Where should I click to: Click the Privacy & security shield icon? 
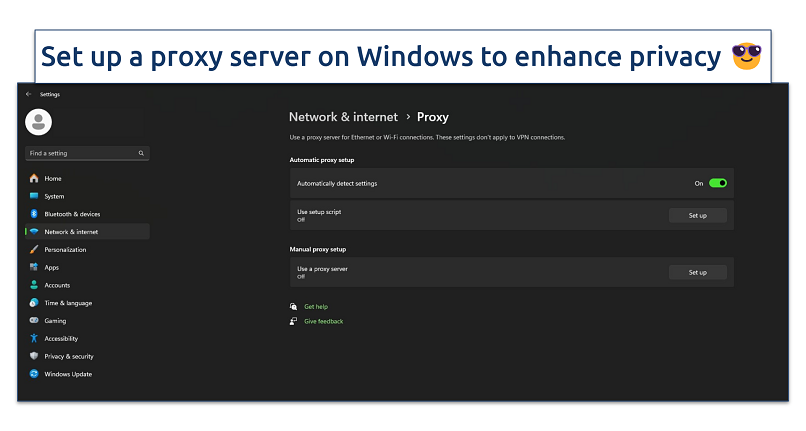tap(34, 356)
